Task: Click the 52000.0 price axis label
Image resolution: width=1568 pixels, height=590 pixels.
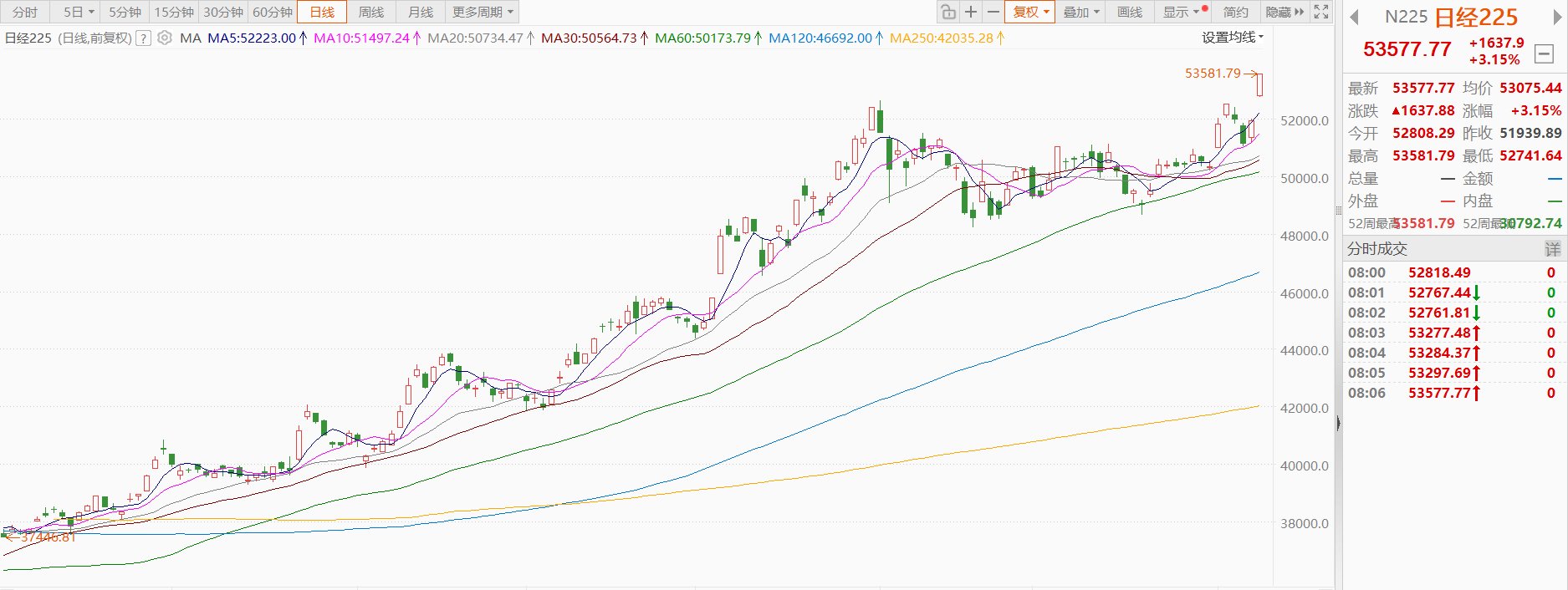Action: tap(1304, 120)
